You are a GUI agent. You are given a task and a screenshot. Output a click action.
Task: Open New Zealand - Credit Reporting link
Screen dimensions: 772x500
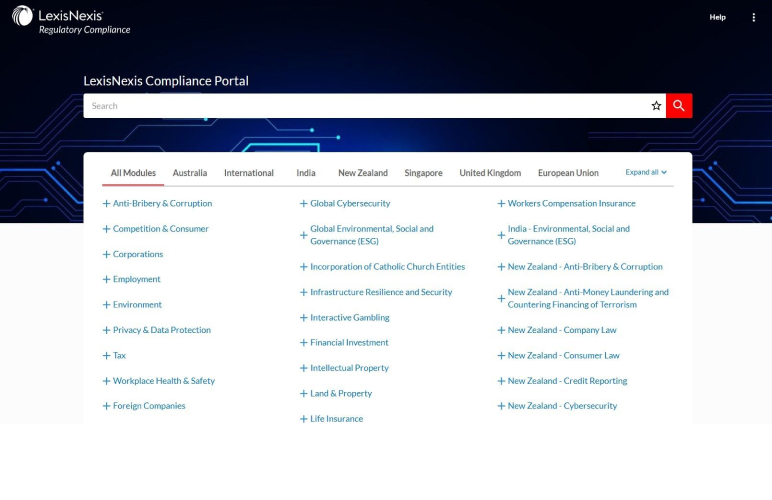(567, 380)
